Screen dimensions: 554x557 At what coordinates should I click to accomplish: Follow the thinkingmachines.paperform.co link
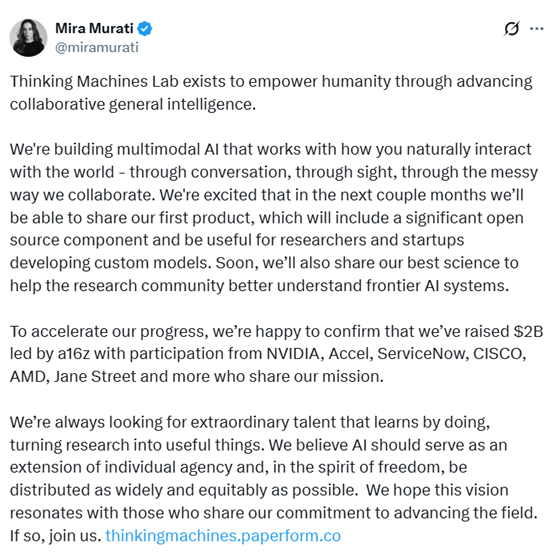pyautogui.click(x=223, y=535)
